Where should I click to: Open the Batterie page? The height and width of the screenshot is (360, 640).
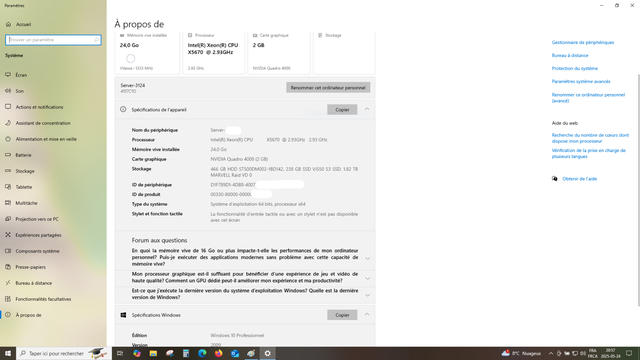click(23, 155)
